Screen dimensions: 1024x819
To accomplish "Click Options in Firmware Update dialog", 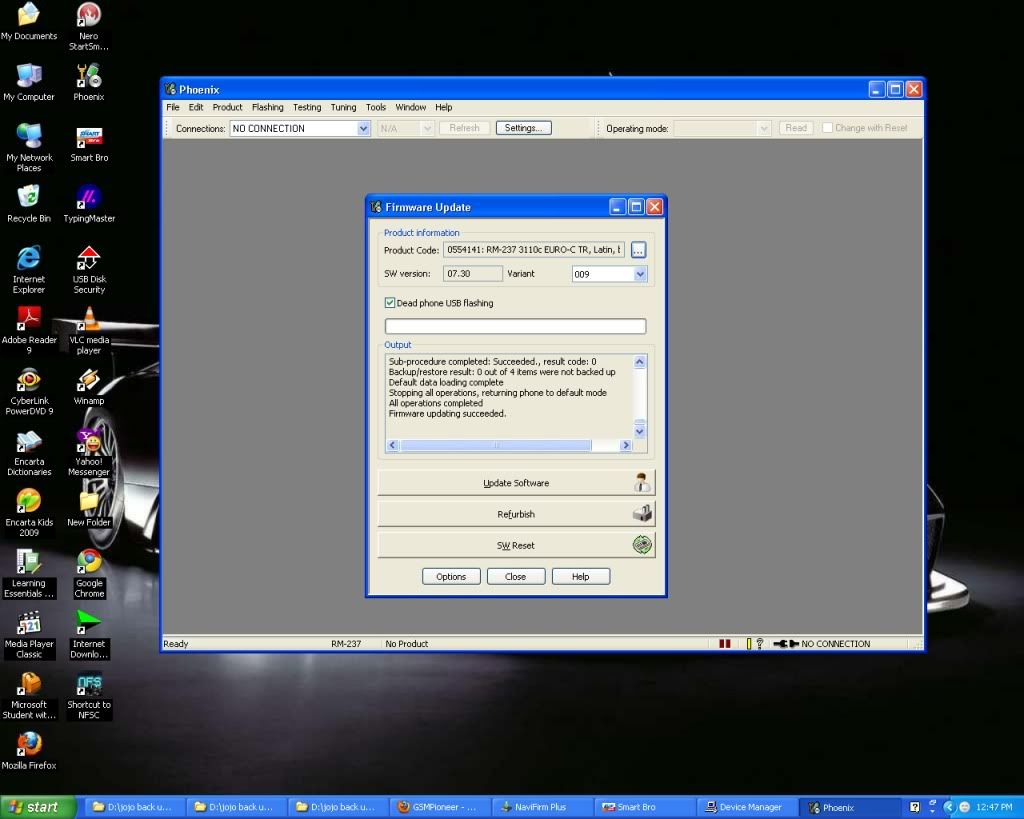I will [x=451, y=577].
